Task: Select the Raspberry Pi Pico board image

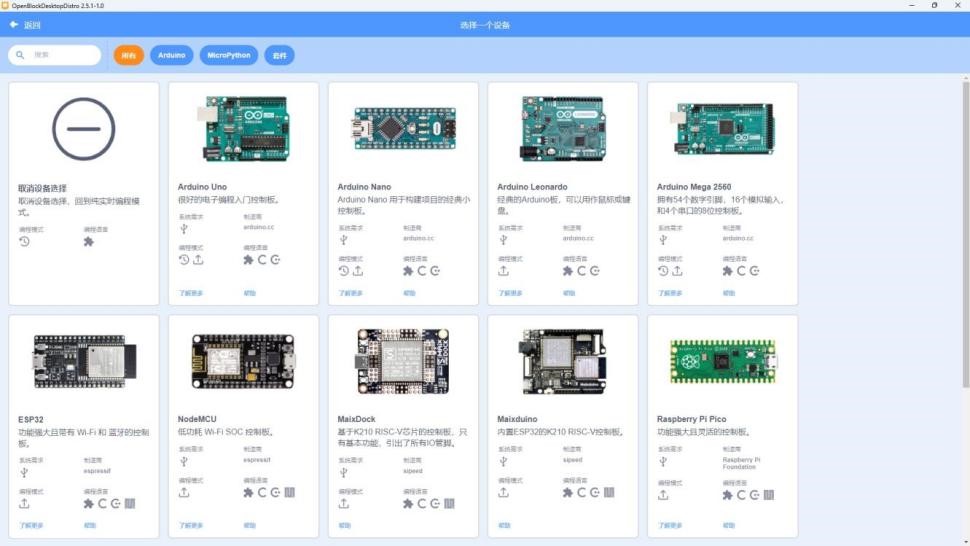Action: 723,362
